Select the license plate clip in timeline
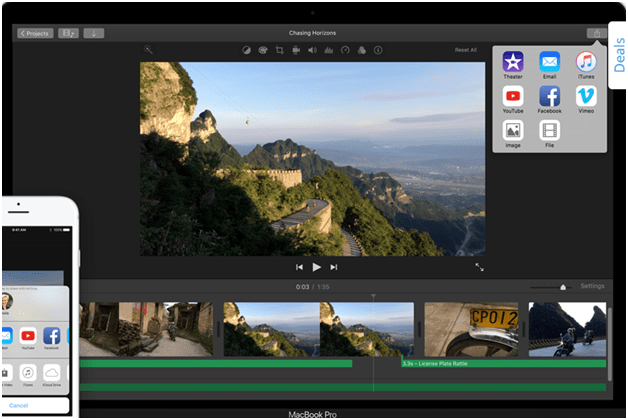The image size is (628, 420). (x=471, y=329)
